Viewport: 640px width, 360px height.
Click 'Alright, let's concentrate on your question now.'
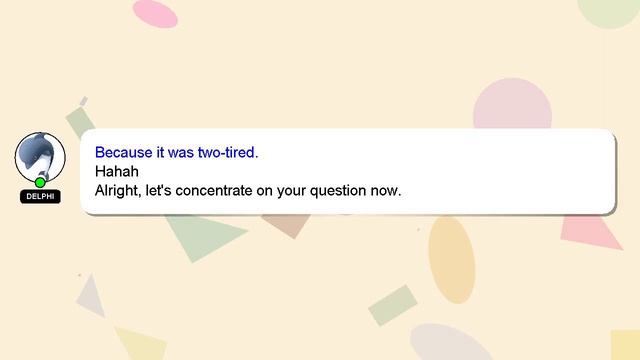click(x=248, y=190)
